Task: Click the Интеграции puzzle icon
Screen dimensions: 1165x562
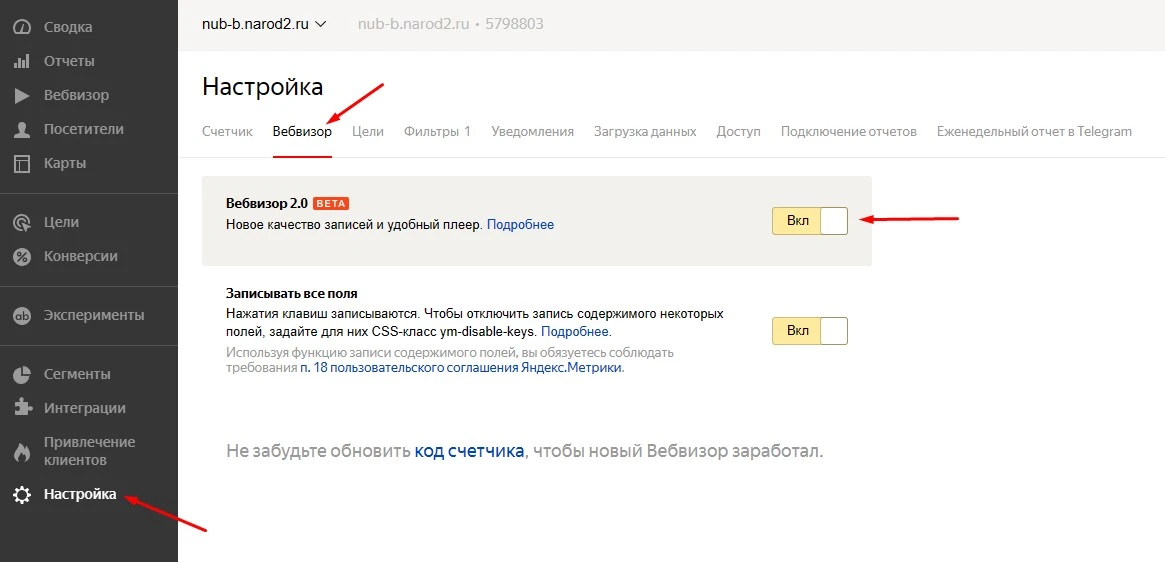Action: (x=22, y=408)
